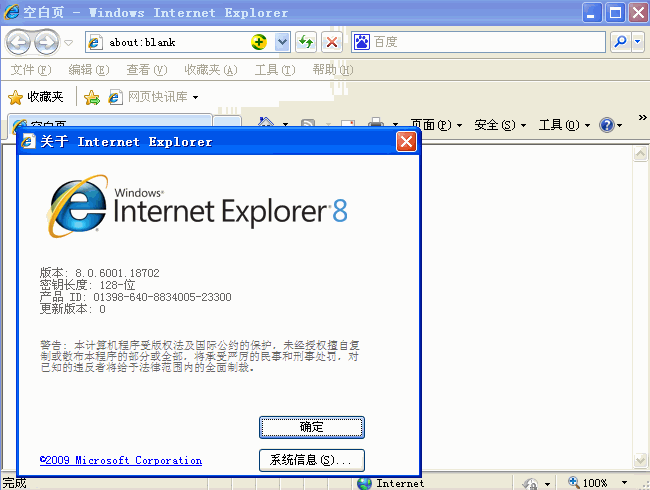Open the 收藏夹(A) menu
Image resolution: width=650 pixels, height=490 pixels.
(211, 70)
